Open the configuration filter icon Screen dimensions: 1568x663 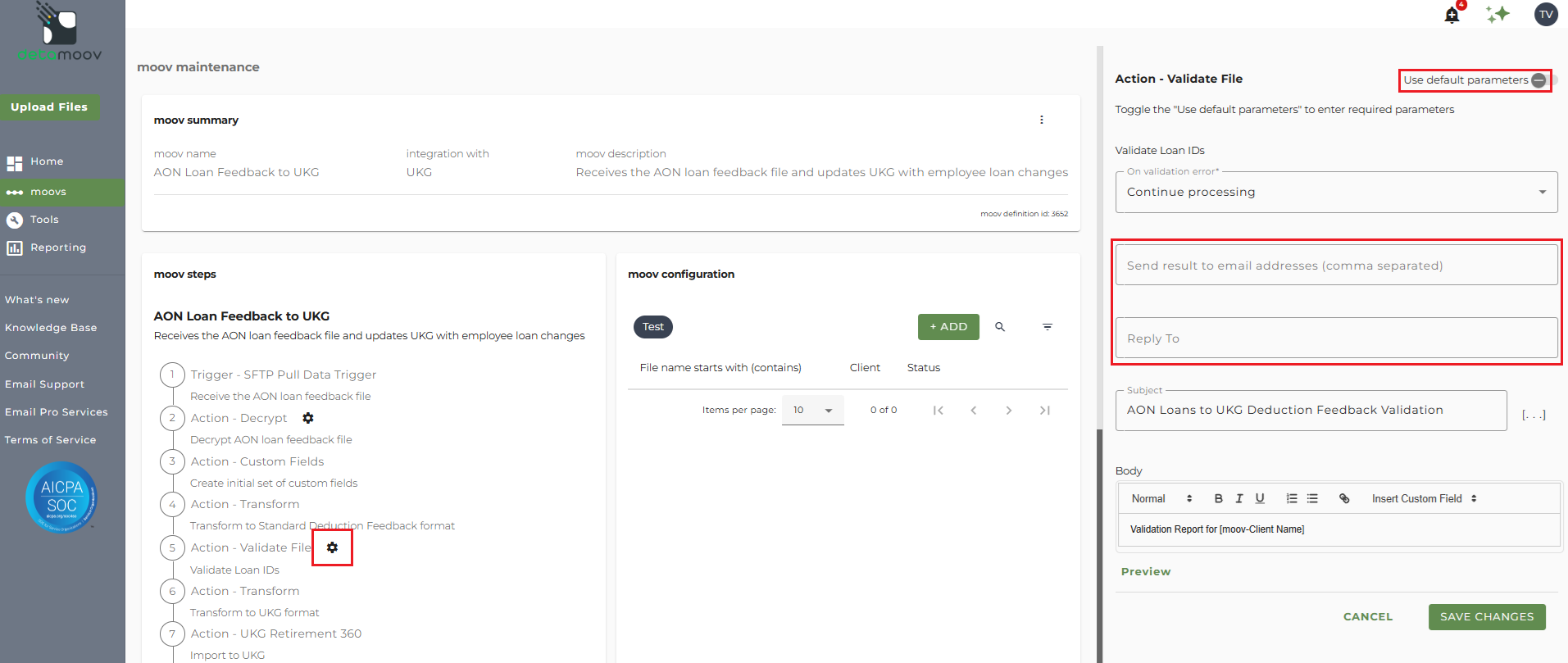tap(1048, 327)
